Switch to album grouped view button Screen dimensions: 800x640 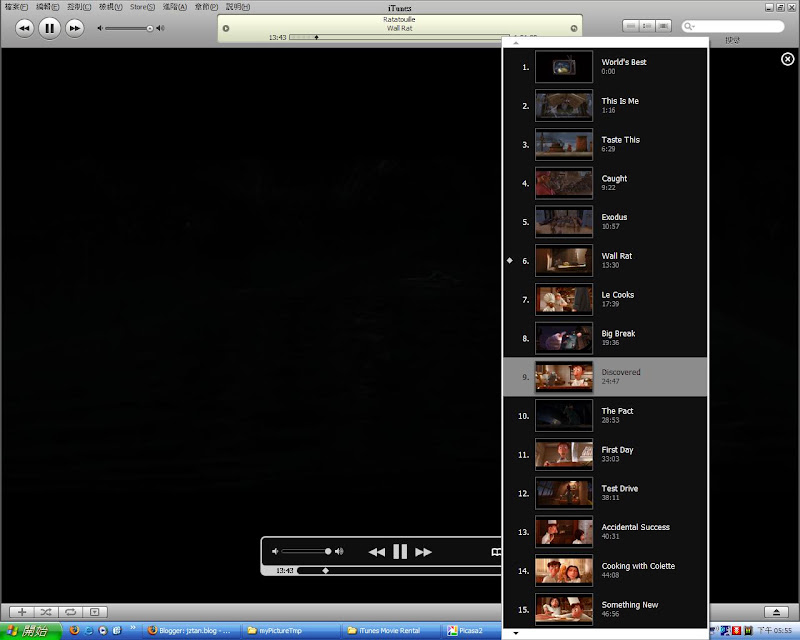tap(647, 26)
